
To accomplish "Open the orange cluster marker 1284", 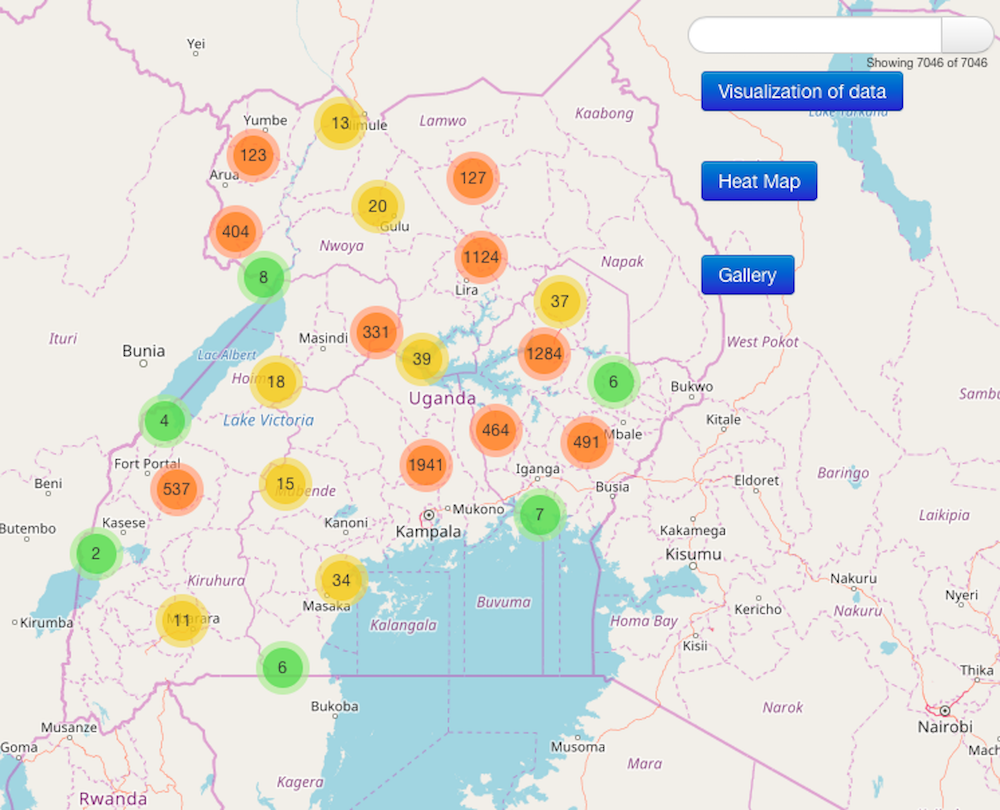I will (x=544, y=354).
